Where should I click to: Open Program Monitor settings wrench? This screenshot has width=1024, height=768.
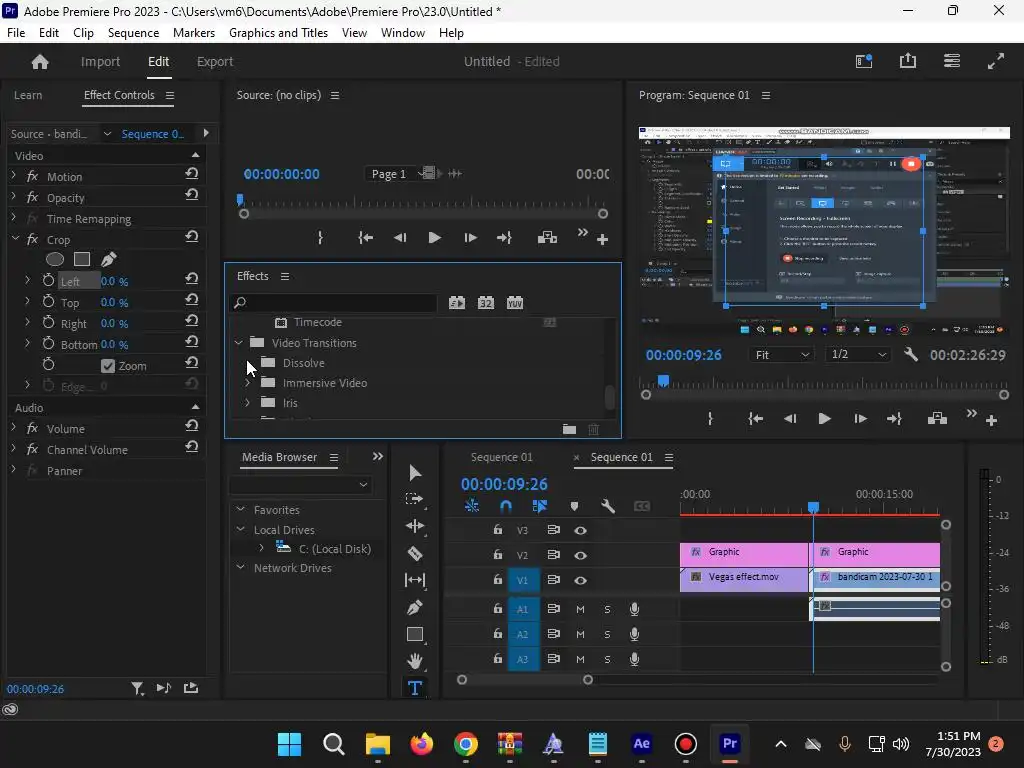(911, 355)
